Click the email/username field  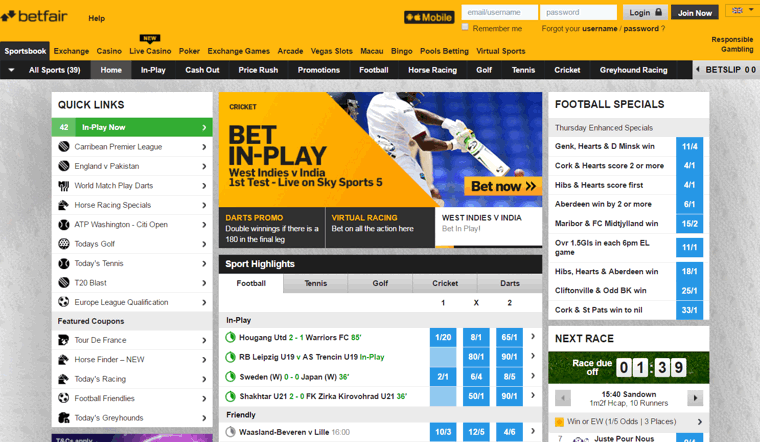pyautogui.click(x=499, y=12)
